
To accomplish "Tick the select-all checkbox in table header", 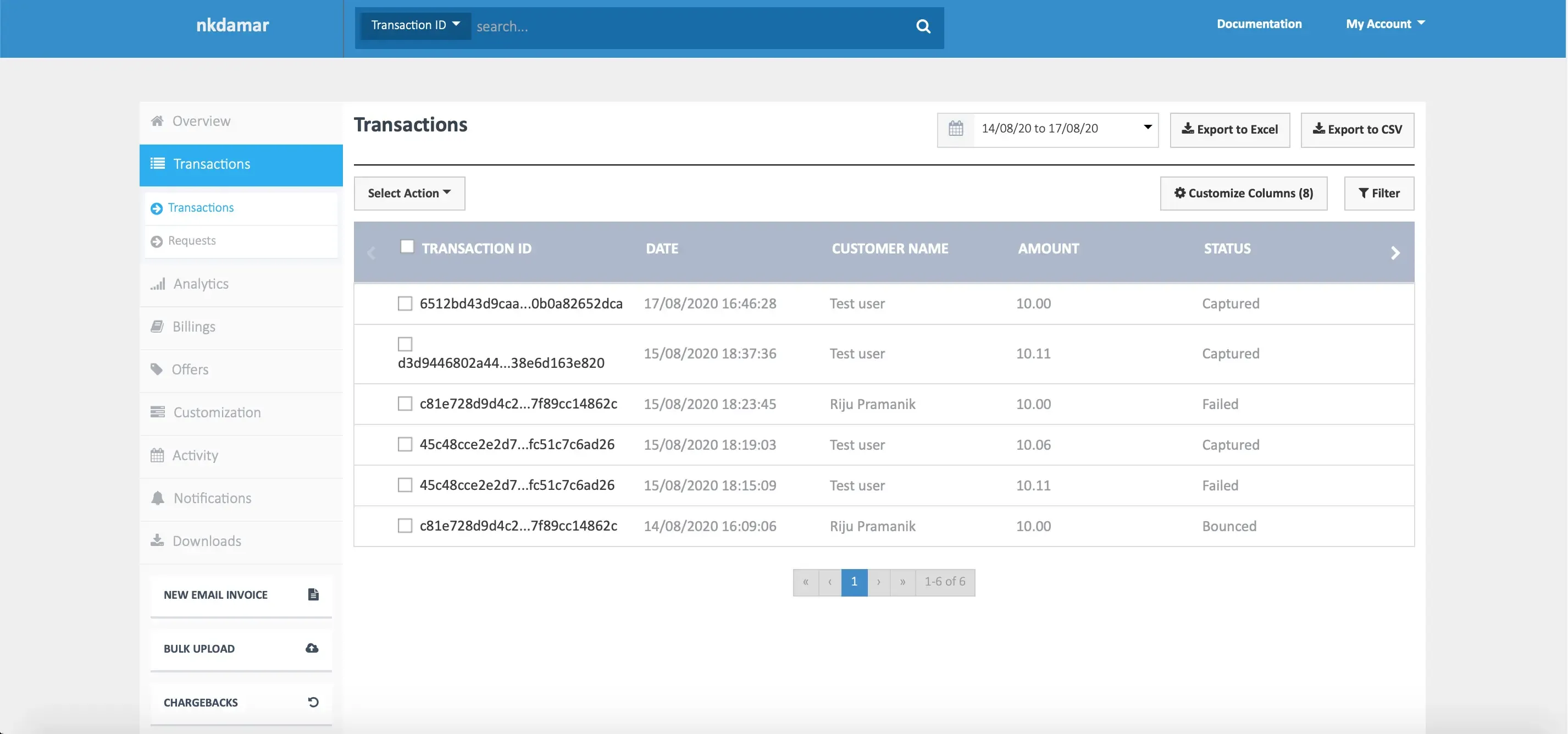I will point(407,247).
